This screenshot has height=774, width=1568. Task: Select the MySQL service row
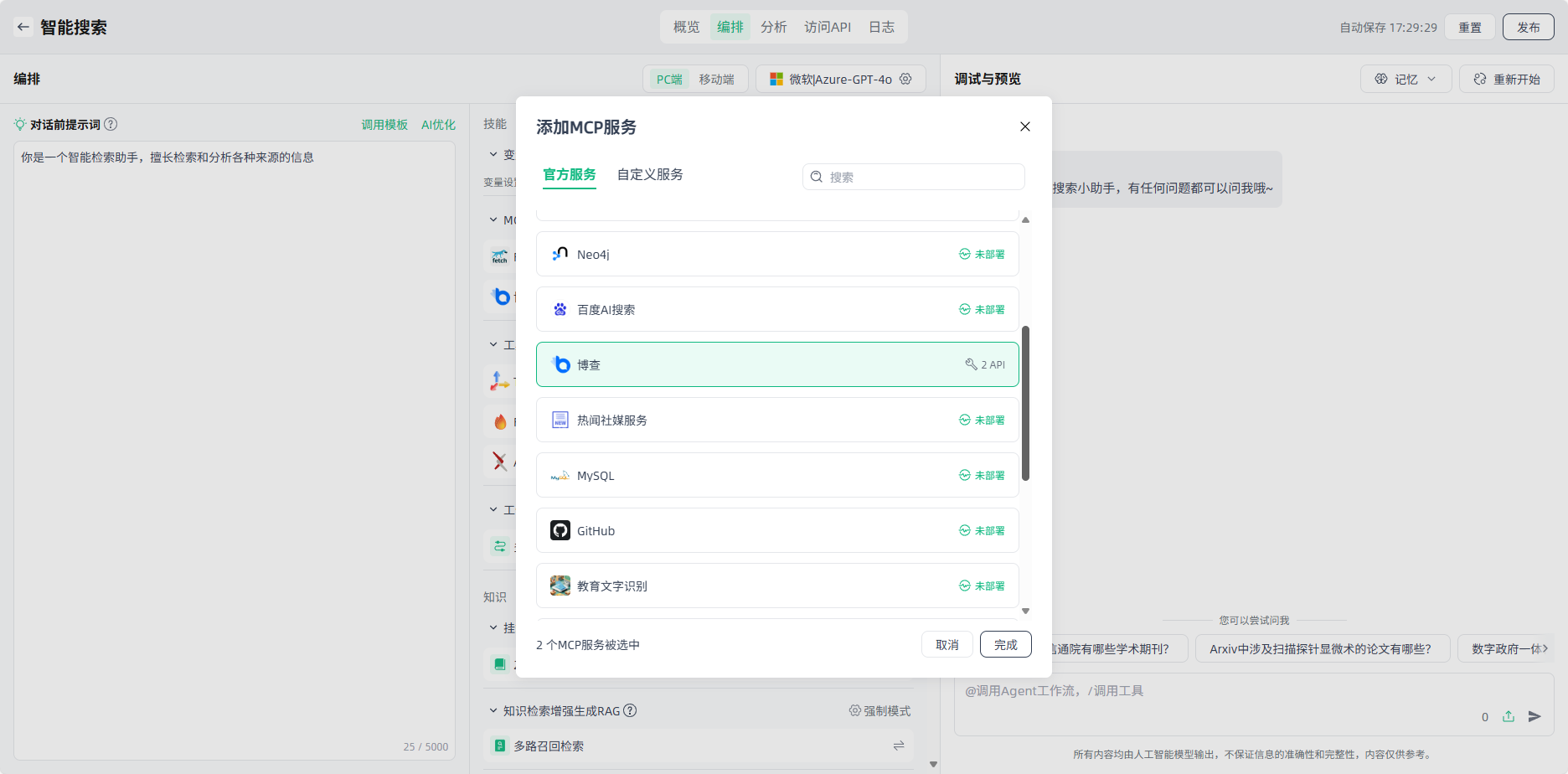(x=777, y=475)
